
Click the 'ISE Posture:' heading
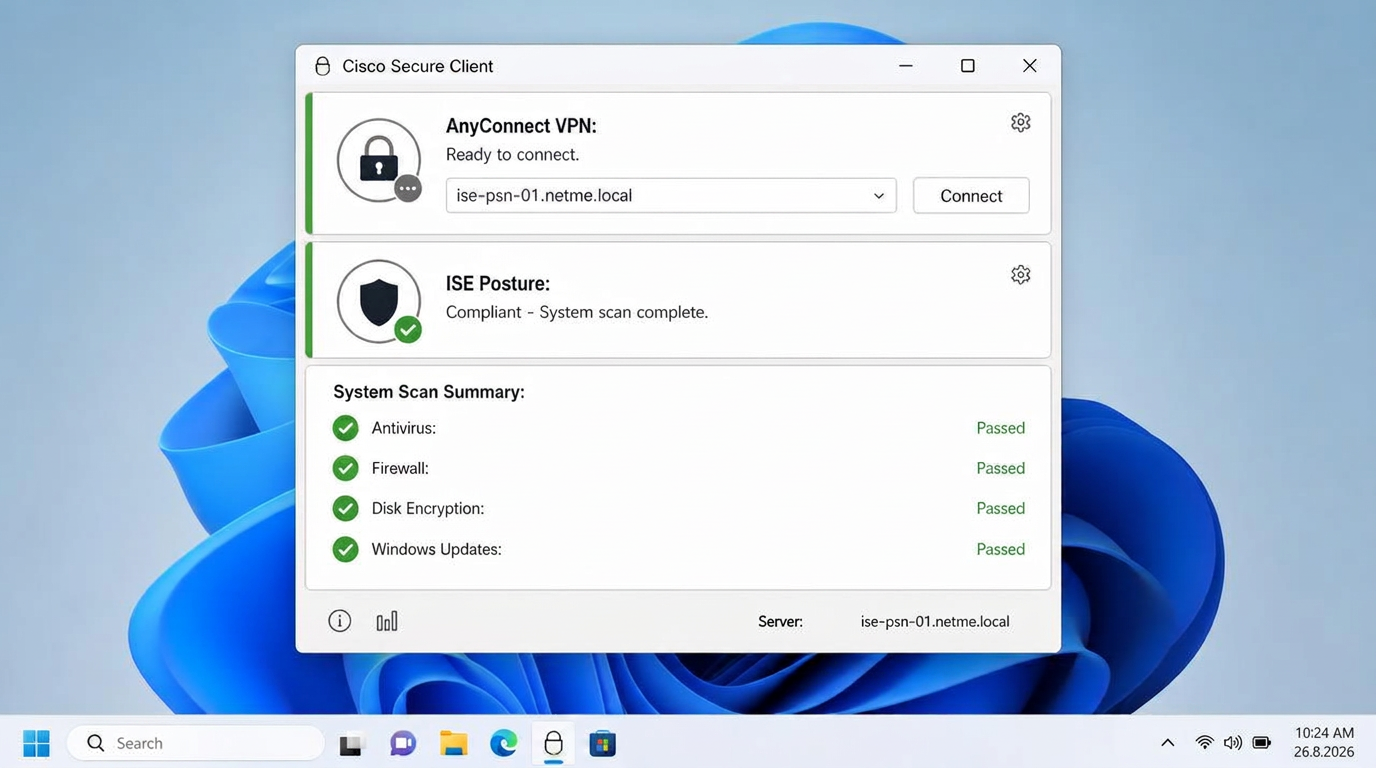coord(498,284)
